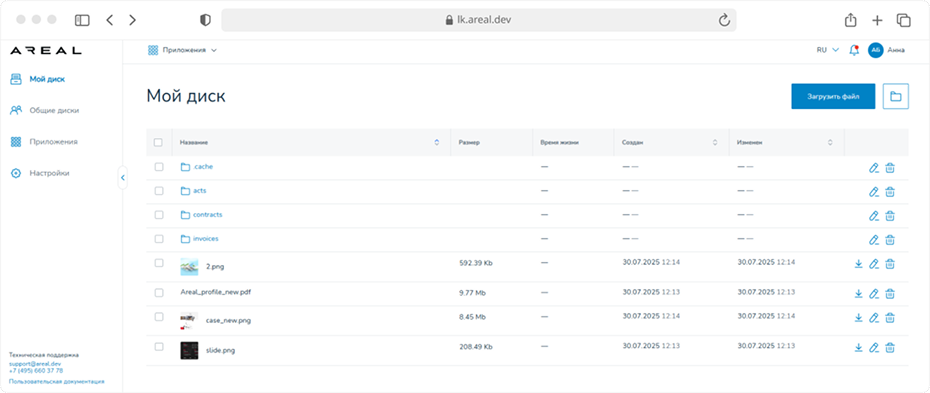
Task: Sort by Создан column arrows
Action: pos(715,142)
